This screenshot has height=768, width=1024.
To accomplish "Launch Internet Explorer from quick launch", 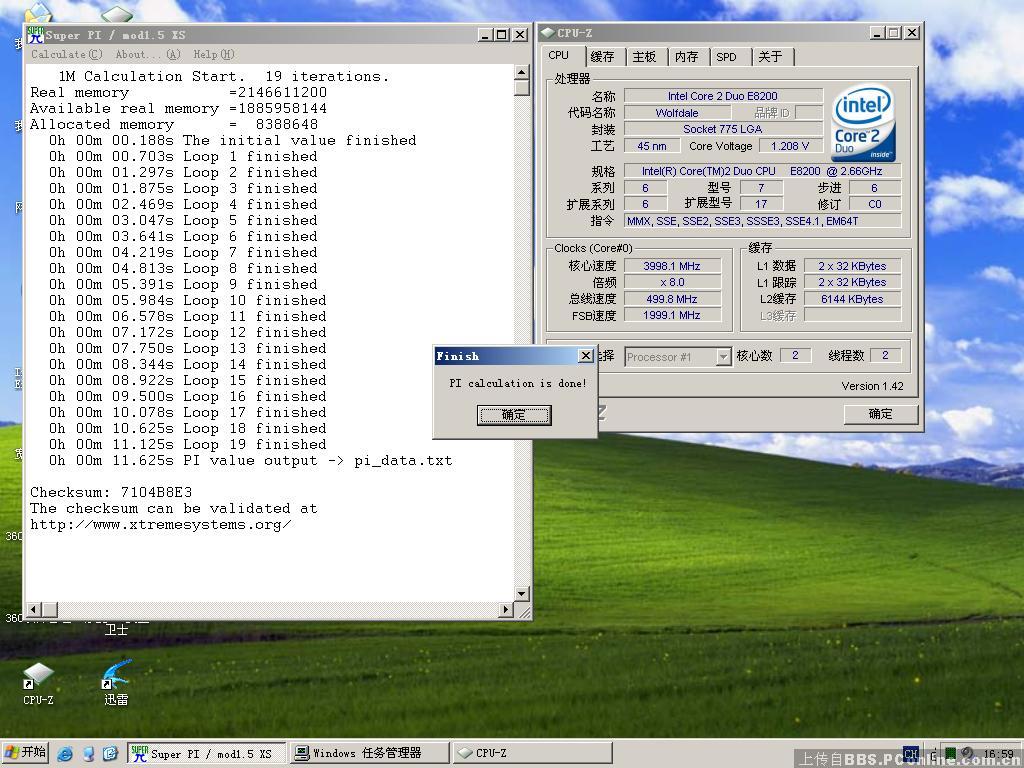I will (x=65, y=754).
